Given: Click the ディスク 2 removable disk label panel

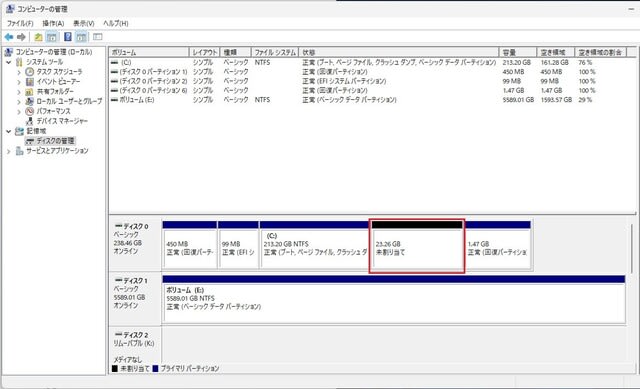Looking at the screenshot, I should [135, 345].
